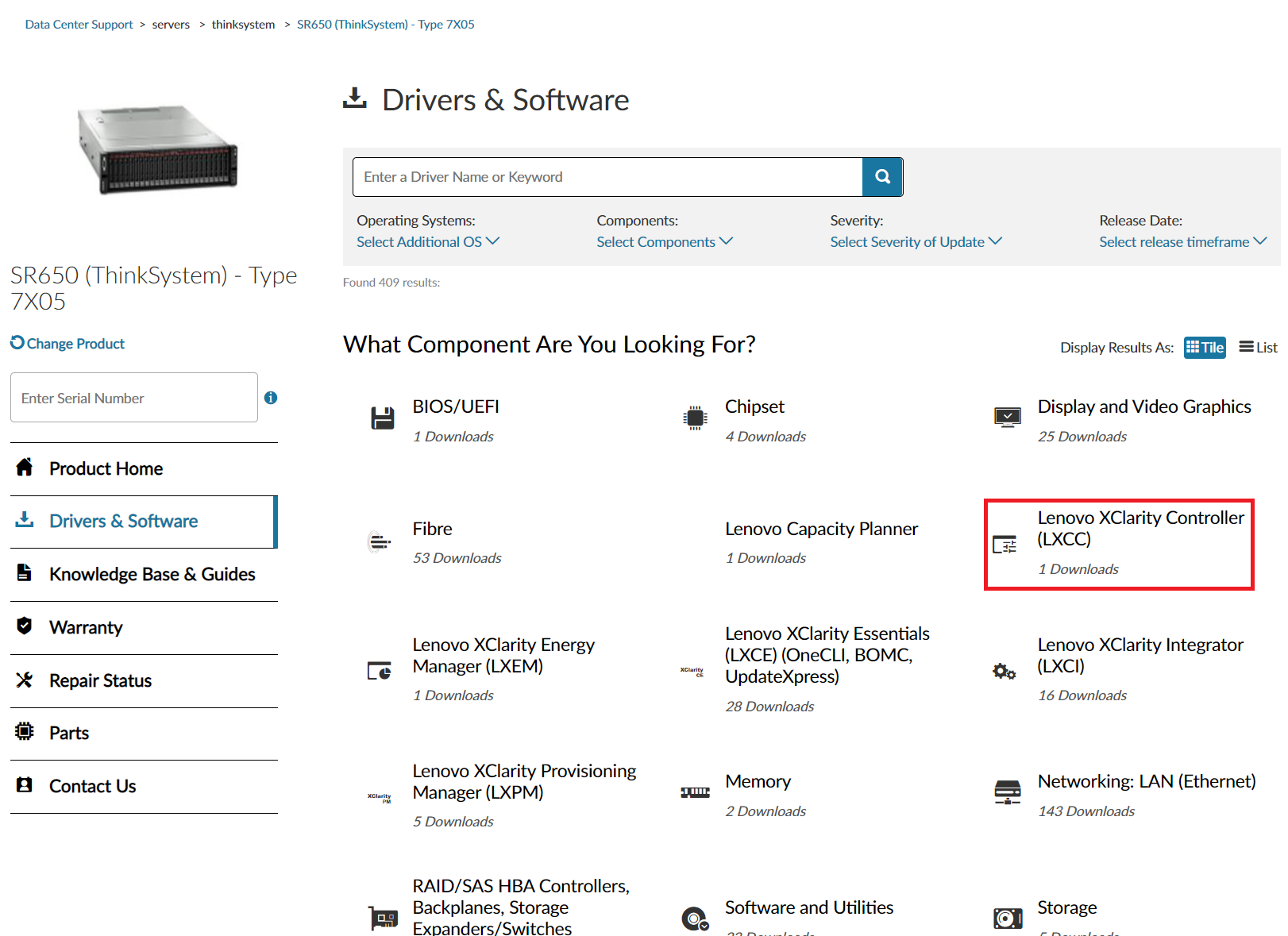Click the driver name or keyword search field
The height and width of the screenshot is (936, 1288).
pyautogui.click(x=607, y=177)
